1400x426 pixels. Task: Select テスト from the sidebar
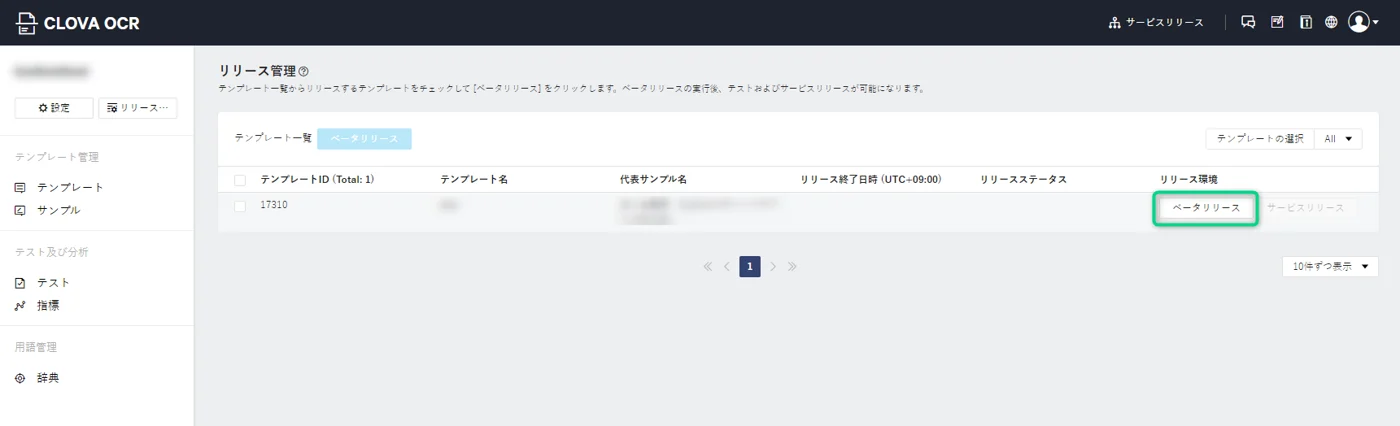tap(53, 283)
